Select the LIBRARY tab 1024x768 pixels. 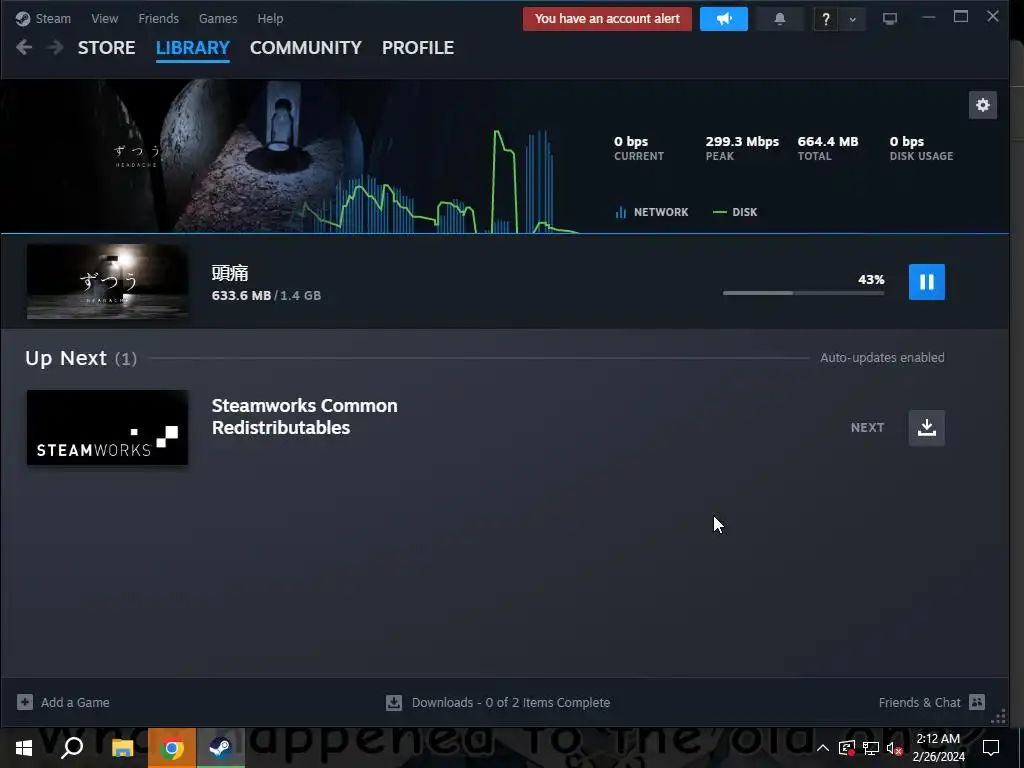[193, 48]
